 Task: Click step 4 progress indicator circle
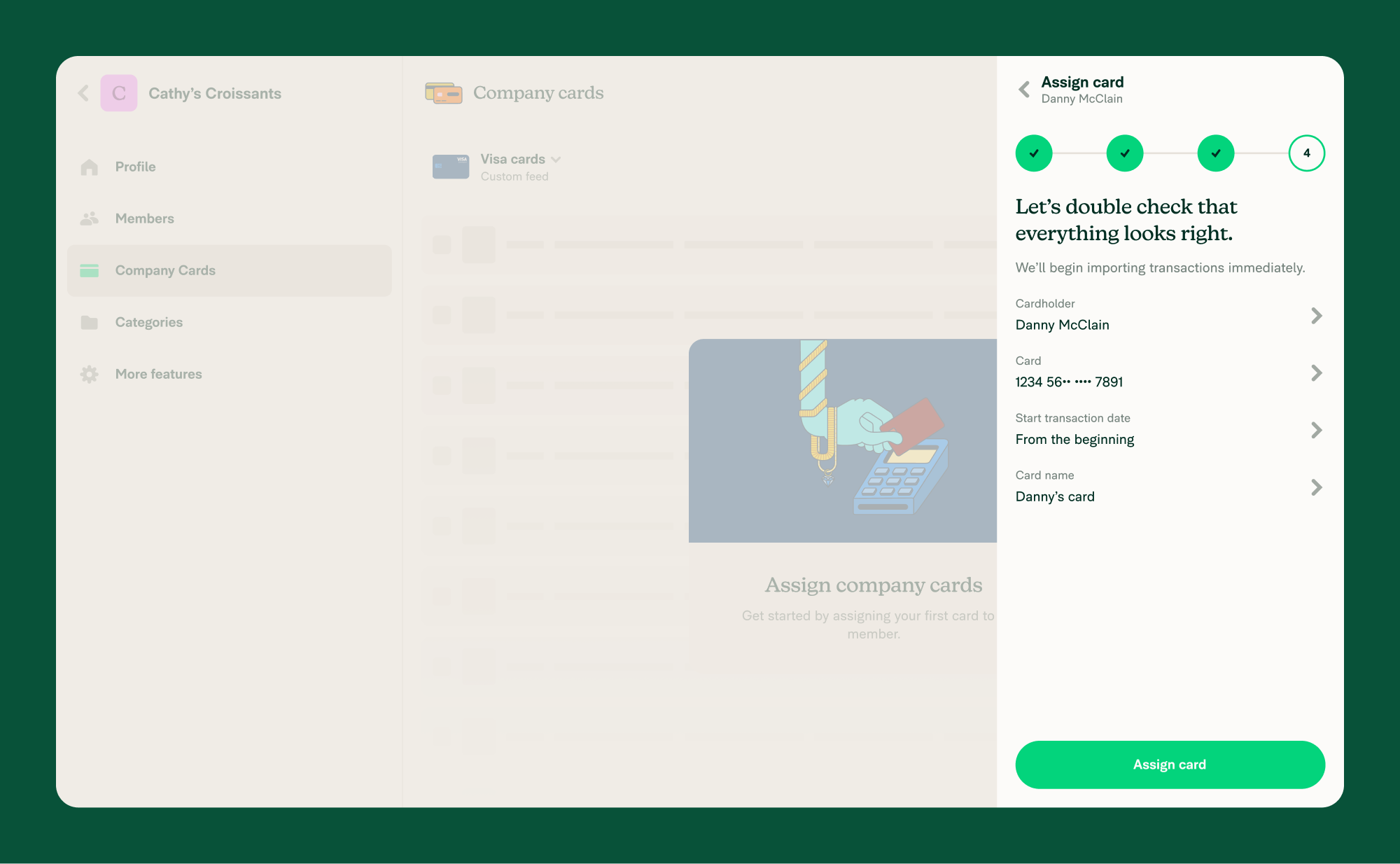[1306, 153]
